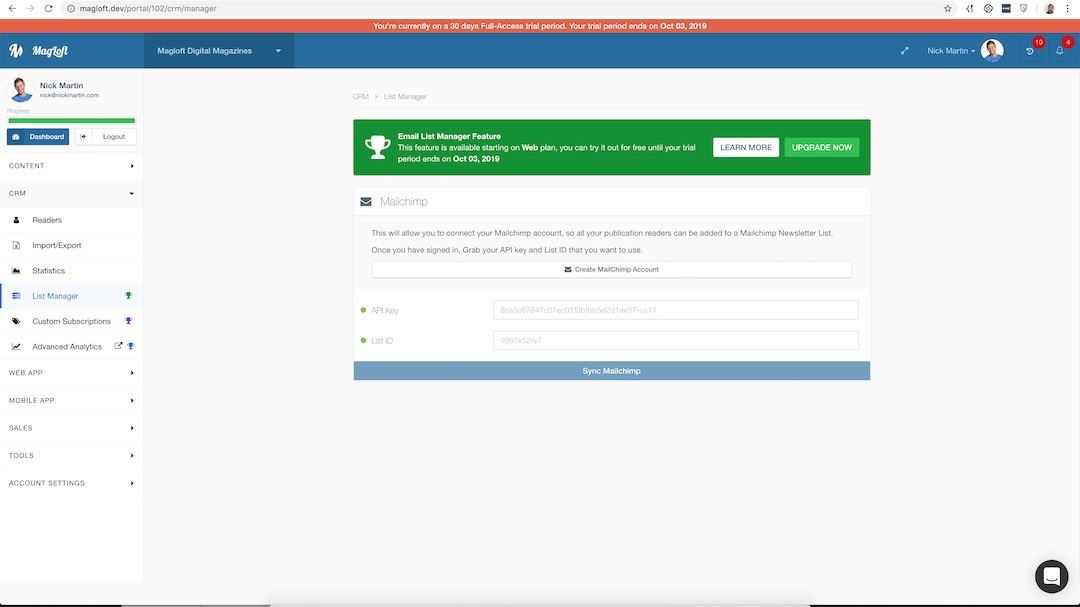Click the sidebar profile photo
1080x607 pixels.
(21, 90)
